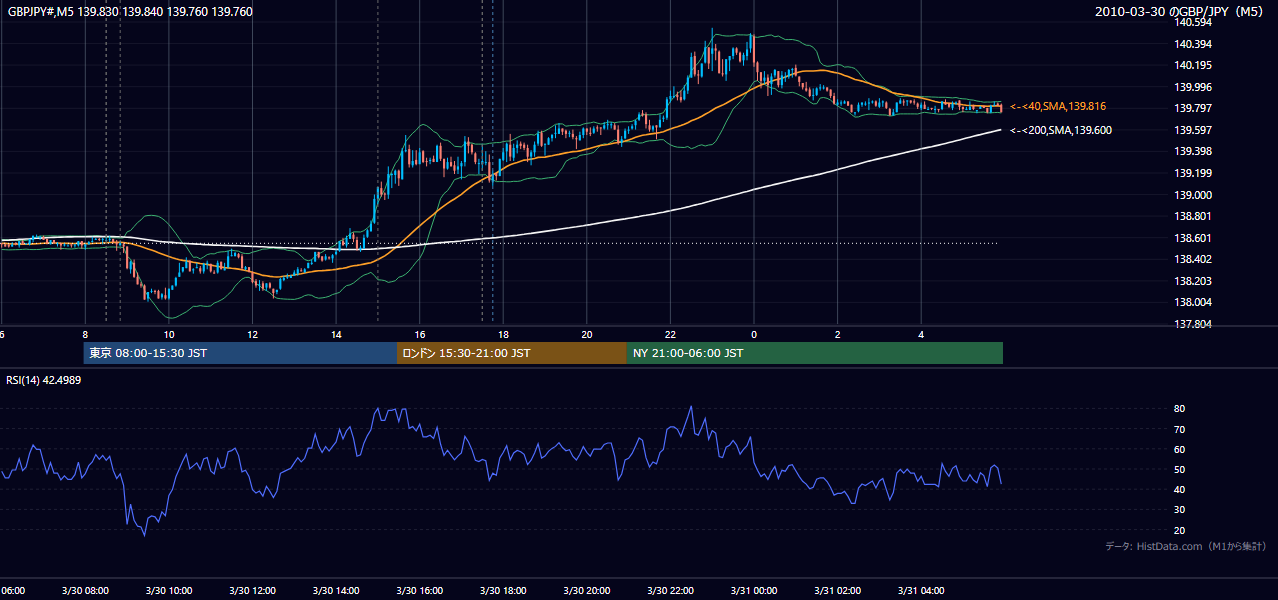
Task: Click the bottom date label 3/31 04:00
Action: pos(921,590)
